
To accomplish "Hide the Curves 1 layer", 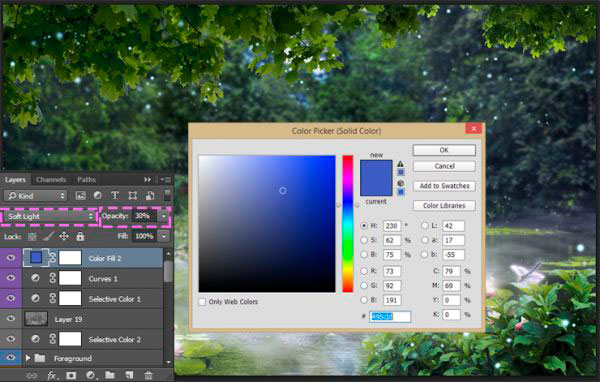I will [x=11, y=278].
